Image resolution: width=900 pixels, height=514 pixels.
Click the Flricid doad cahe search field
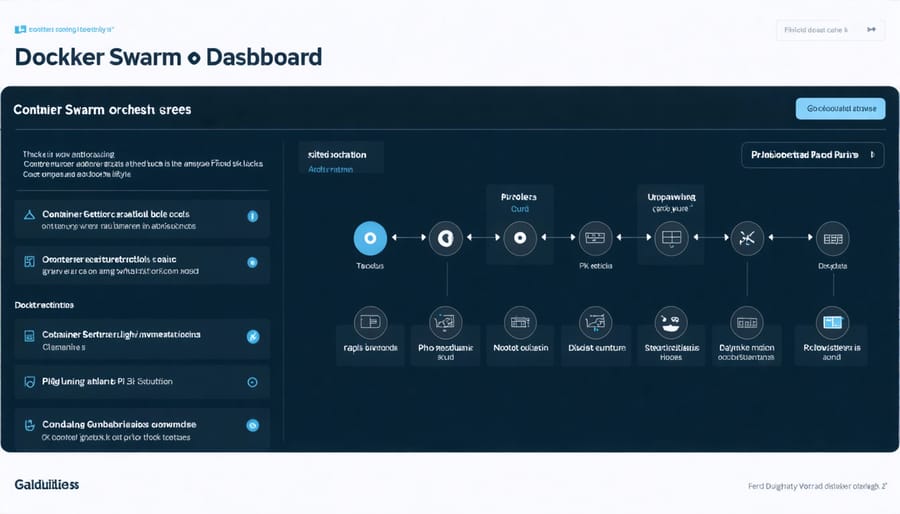(x=831, y=30)
